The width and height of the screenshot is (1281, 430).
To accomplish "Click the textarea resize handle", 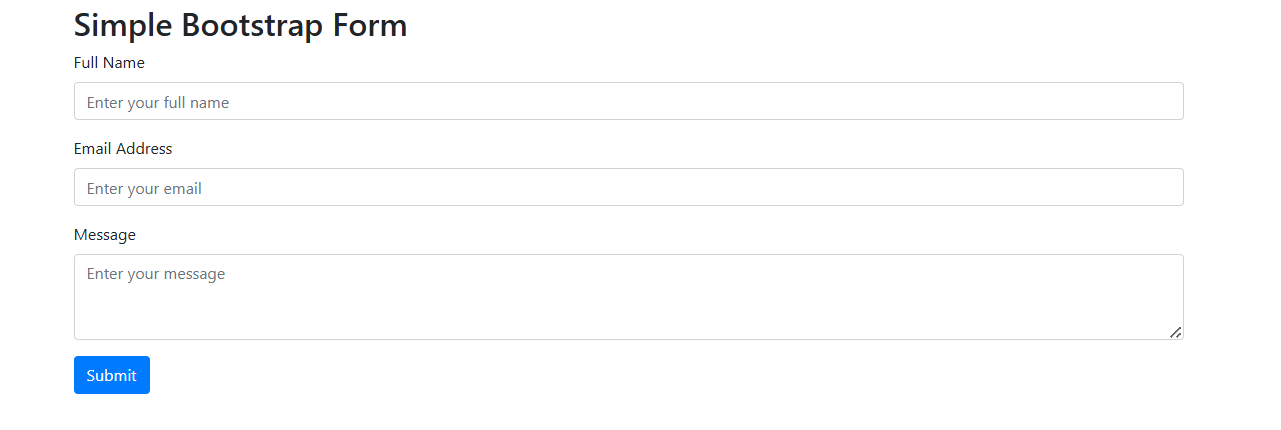I will (x=1176, y=332).
